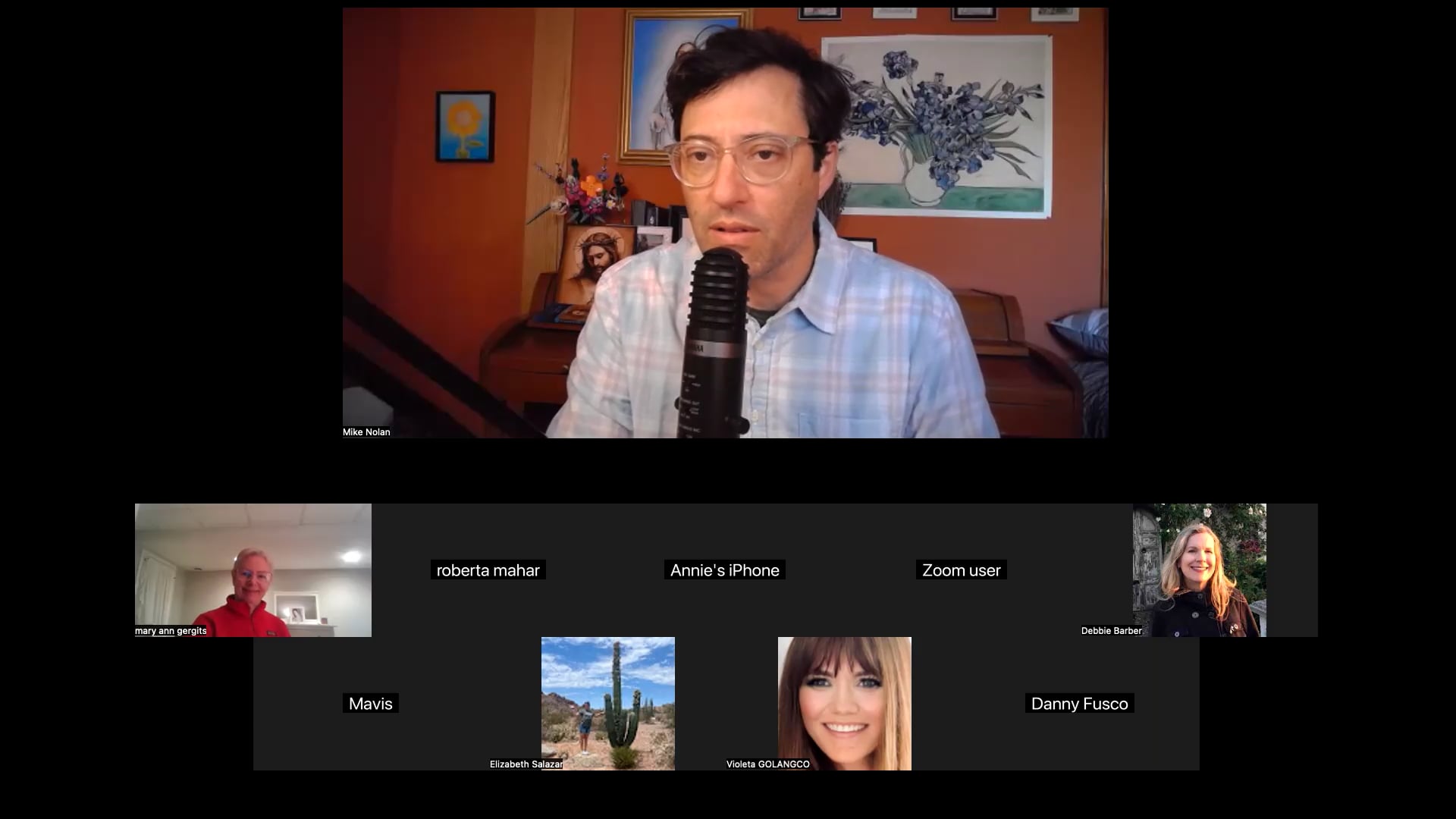This screenshot has height=819, width=1456.
Task: Click the Debbie Barber name label
Action: 1111,631
